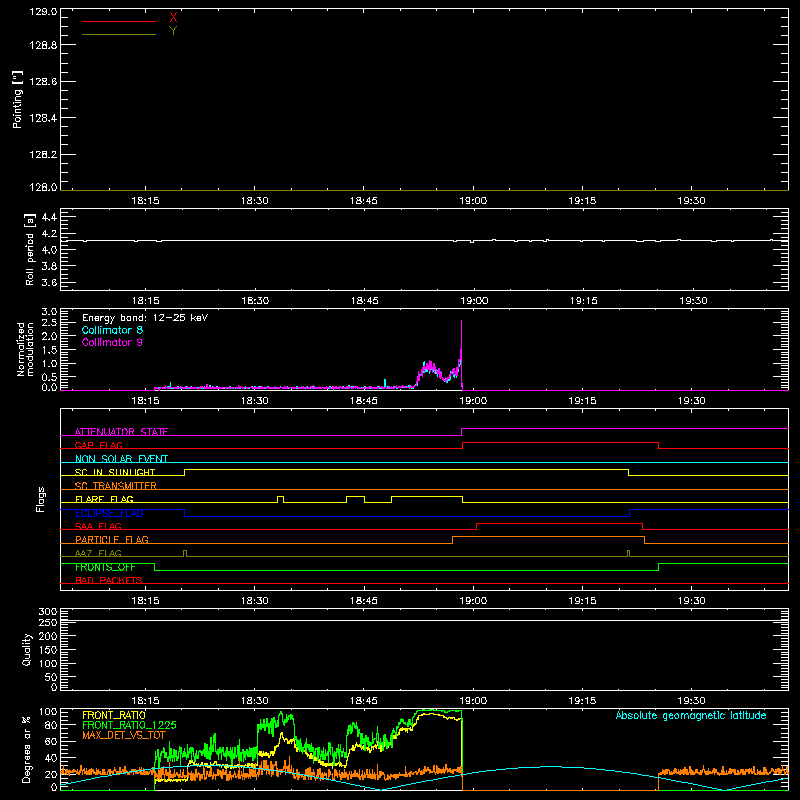Click the NON_SOLAR_EVENT flag label
This screenshot has height=800, width=800.
pyautogui.click(x=121, y=459)
